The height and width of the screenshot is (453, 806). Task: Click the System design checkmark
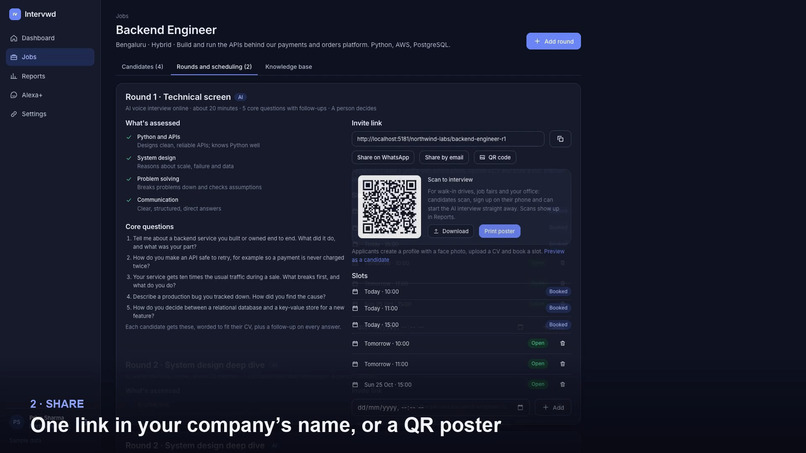(x=129, y=158)
